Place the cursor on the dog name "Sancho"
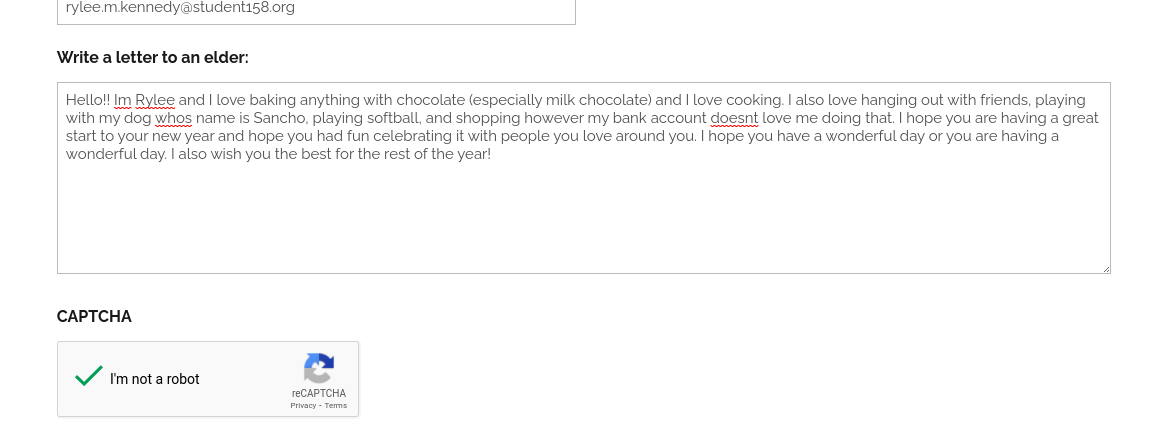Image resolution: width=1157 pixels, height=434 pixels. (x=280, y=118)
